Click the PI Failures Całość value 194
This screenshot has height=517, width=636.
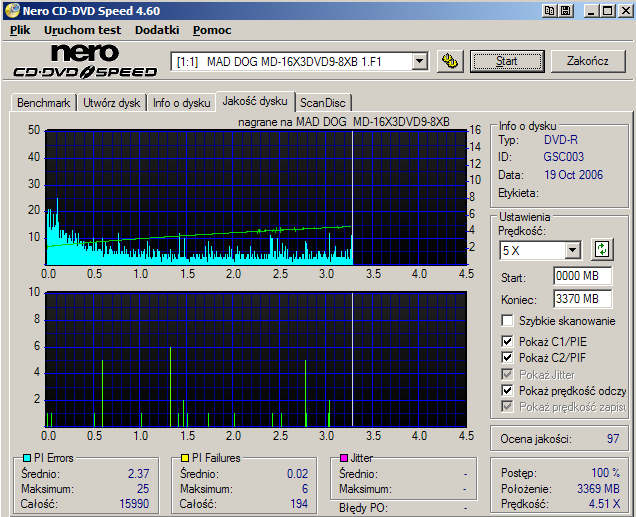coord(299,504)
